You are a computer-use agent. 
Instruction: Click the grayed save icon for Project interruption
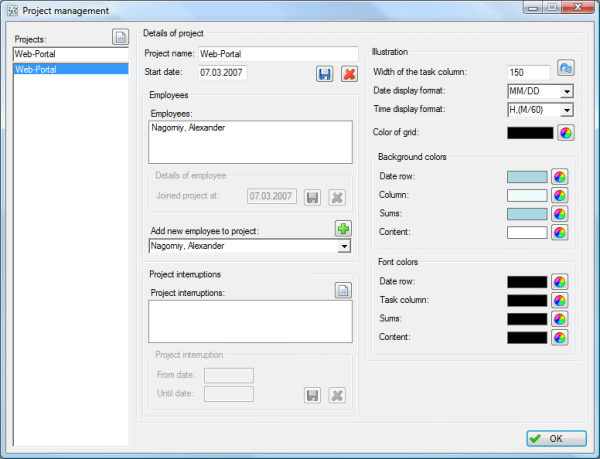[x=312, y=395]
